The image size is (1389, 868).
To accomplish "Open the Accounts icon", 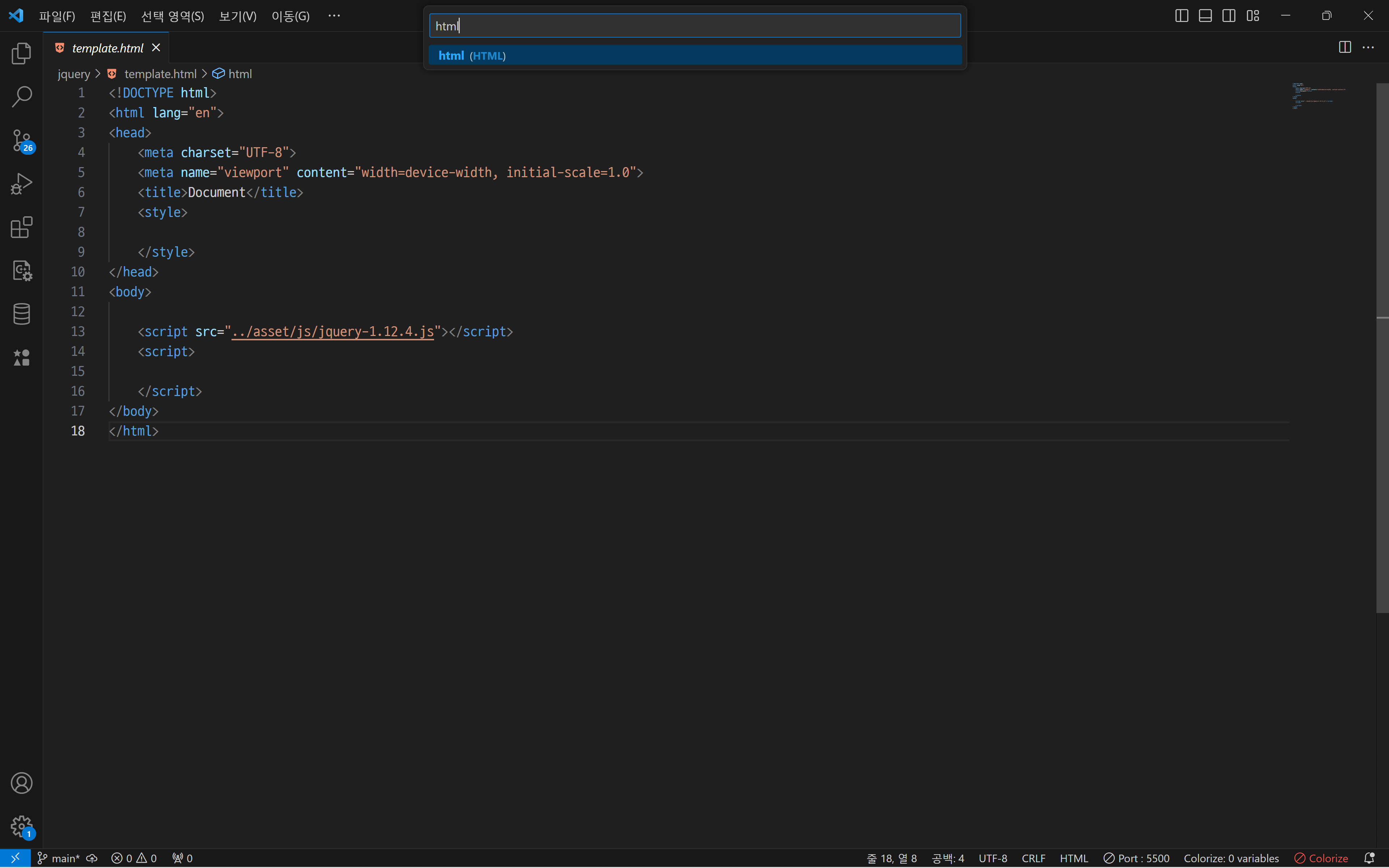I will 21,783.
